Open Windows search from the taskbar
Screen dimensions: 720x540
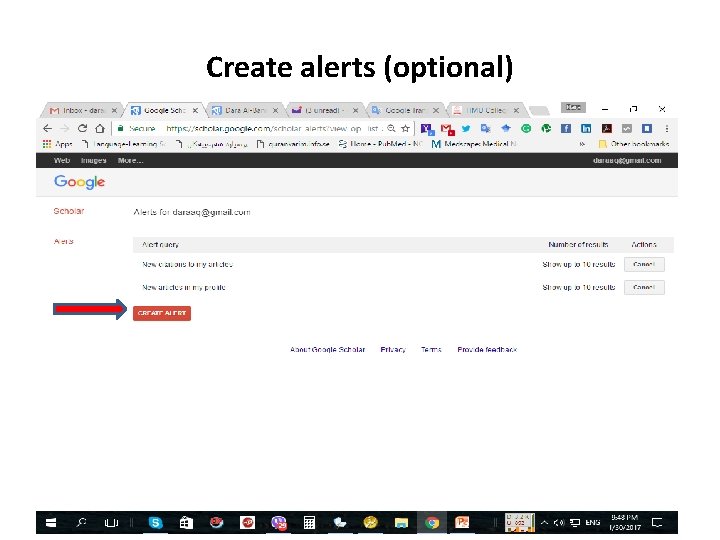click(82, 523)
